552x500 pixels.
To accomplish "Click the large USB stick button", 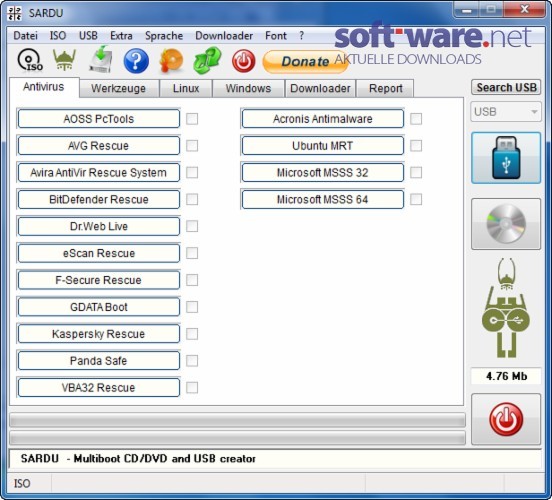I will click(x=506, y=158).
